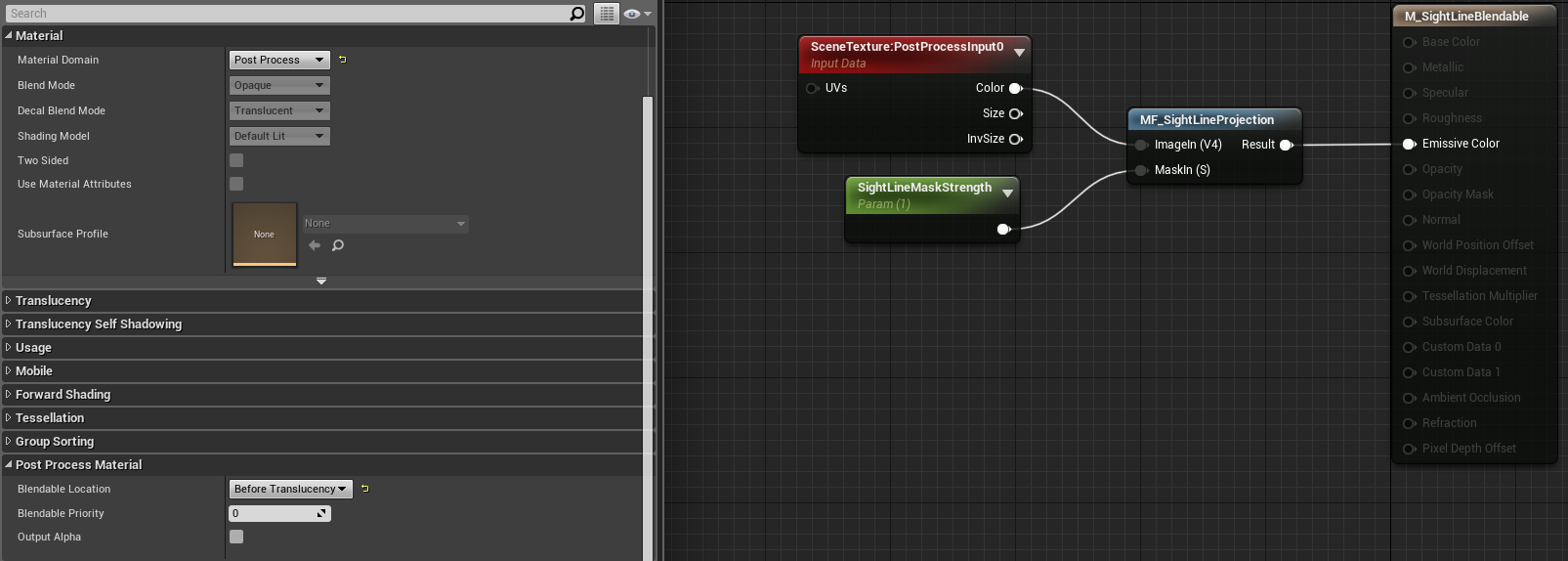1568x561 pixels.
Task: Reset Material Domain to default arrow
Action: point(342,60)
